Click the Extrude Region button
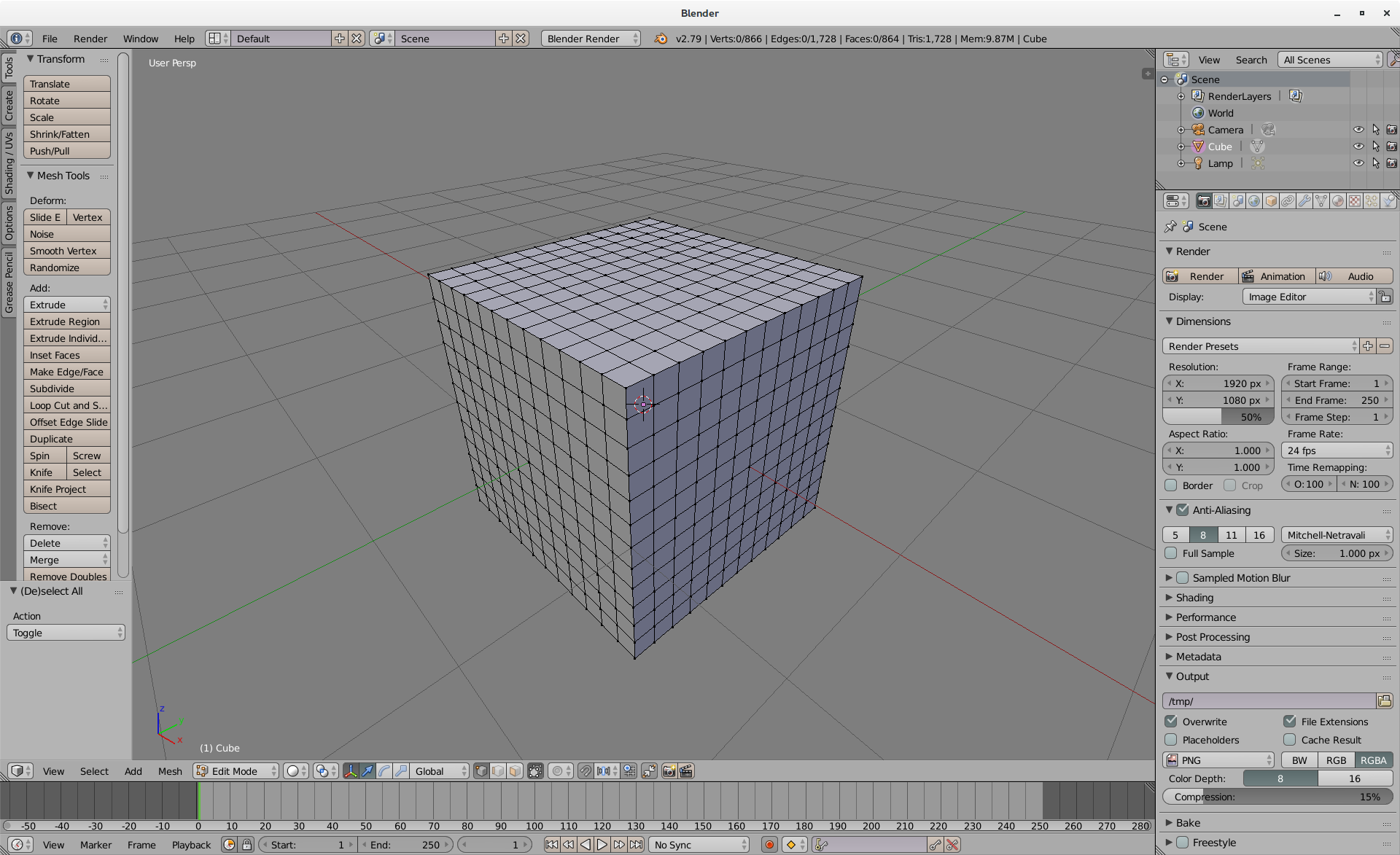This screenshot has height=855, width=1400. coord(67,321)
